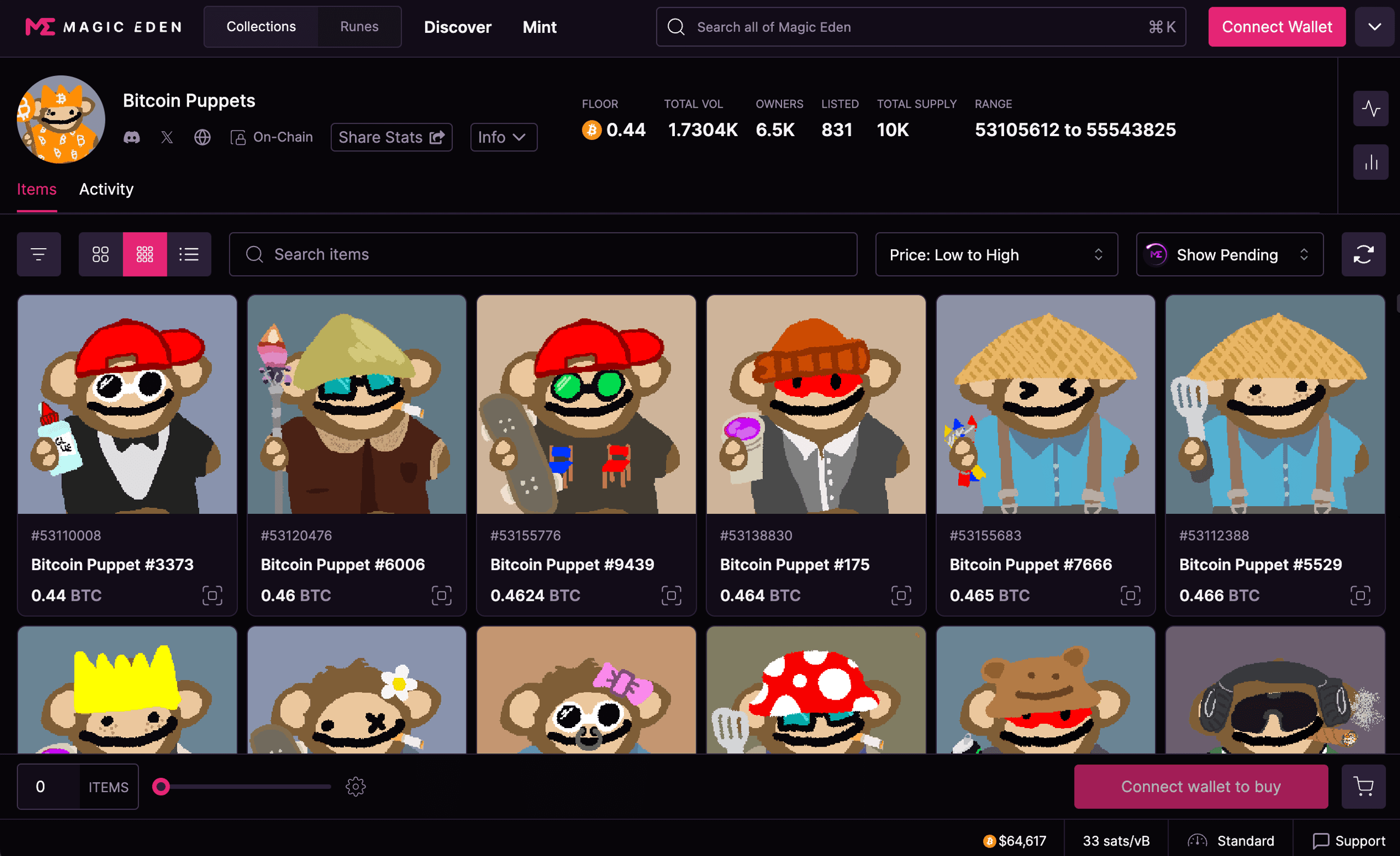Viewport: 1400px width, 856px height.
Task: Click the Bitcoin Puppets collection avatar
Action: click(61, 119)
